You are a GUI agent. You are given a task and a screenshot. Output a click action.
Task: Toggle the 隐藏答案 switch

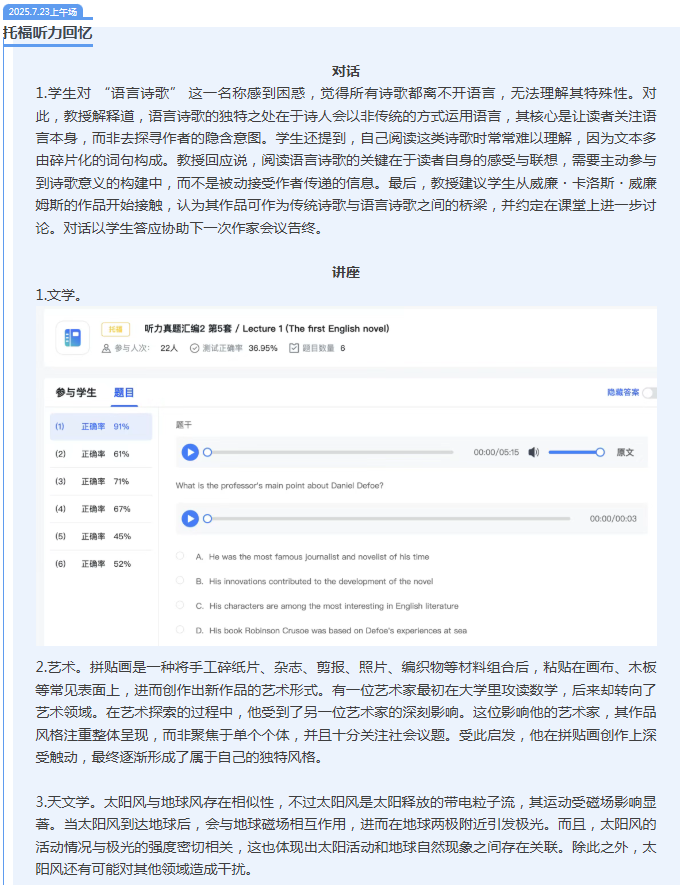[649, 392]
